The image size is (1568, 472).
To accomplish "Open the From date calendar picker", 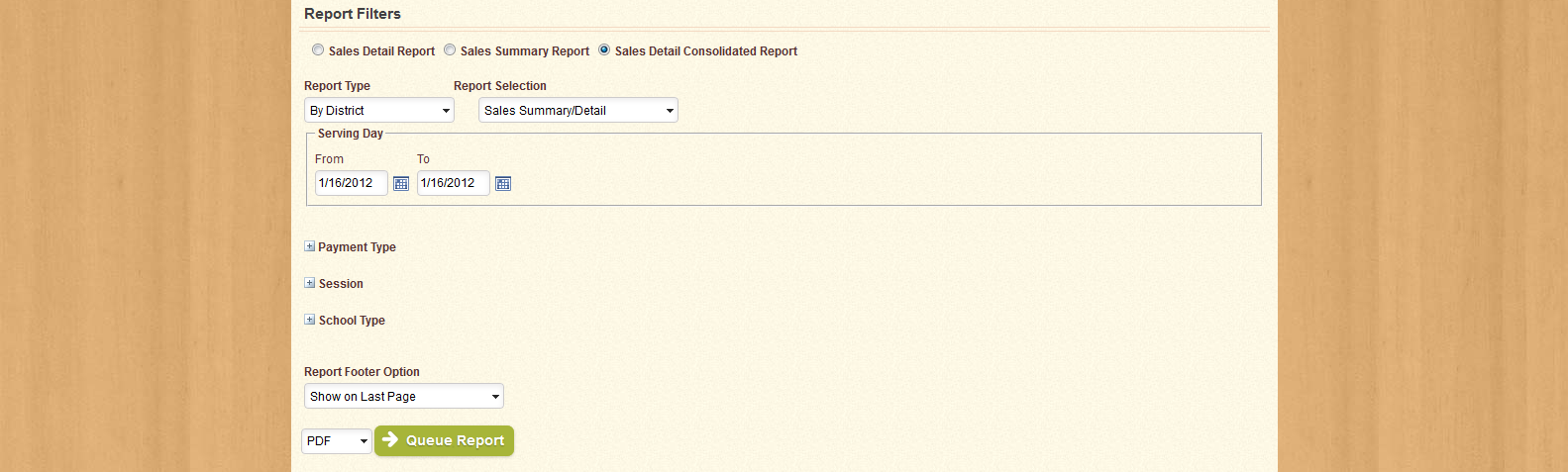I will [x=401, y=184].
